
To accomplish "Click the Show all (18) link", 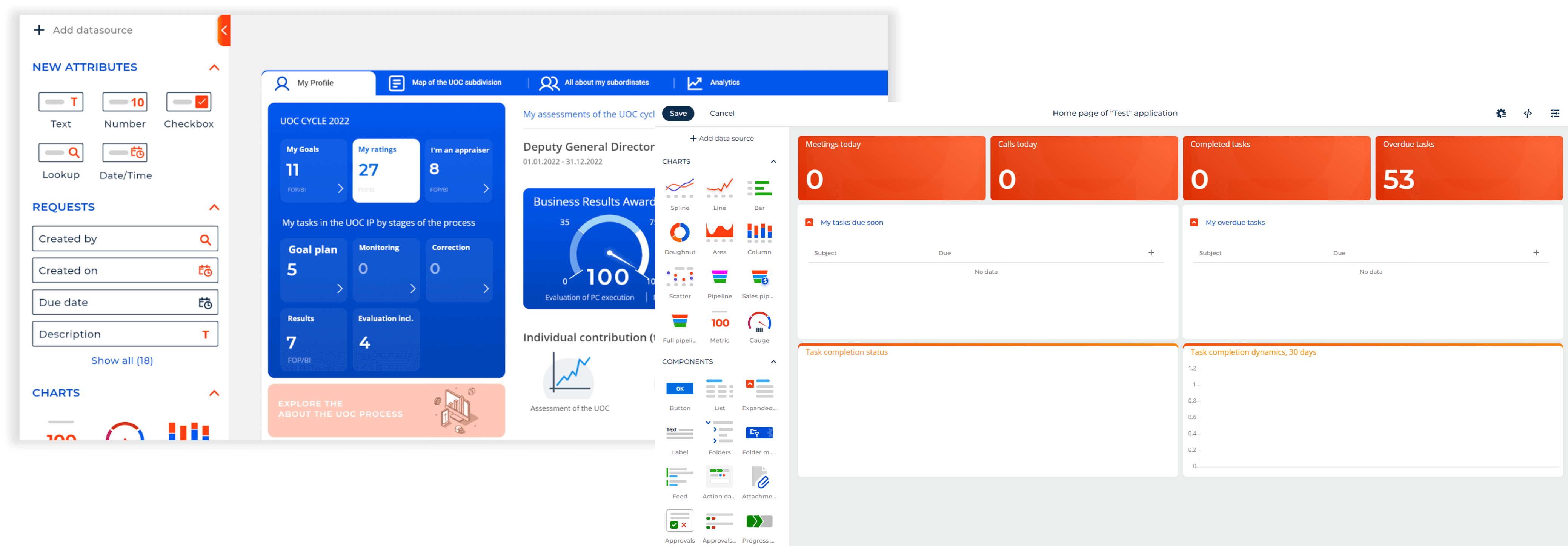I will (x=122, y=360).
